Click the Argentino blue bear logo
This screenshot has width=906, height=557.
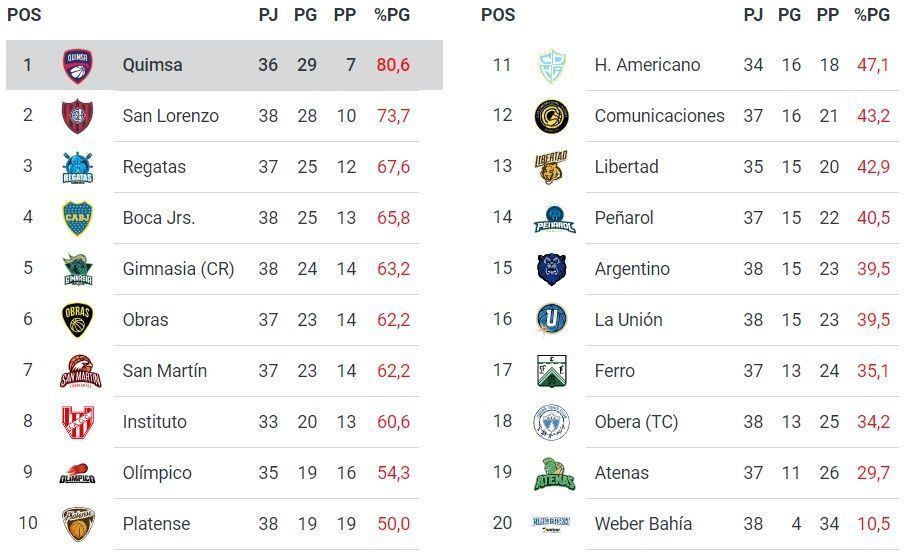551,269
